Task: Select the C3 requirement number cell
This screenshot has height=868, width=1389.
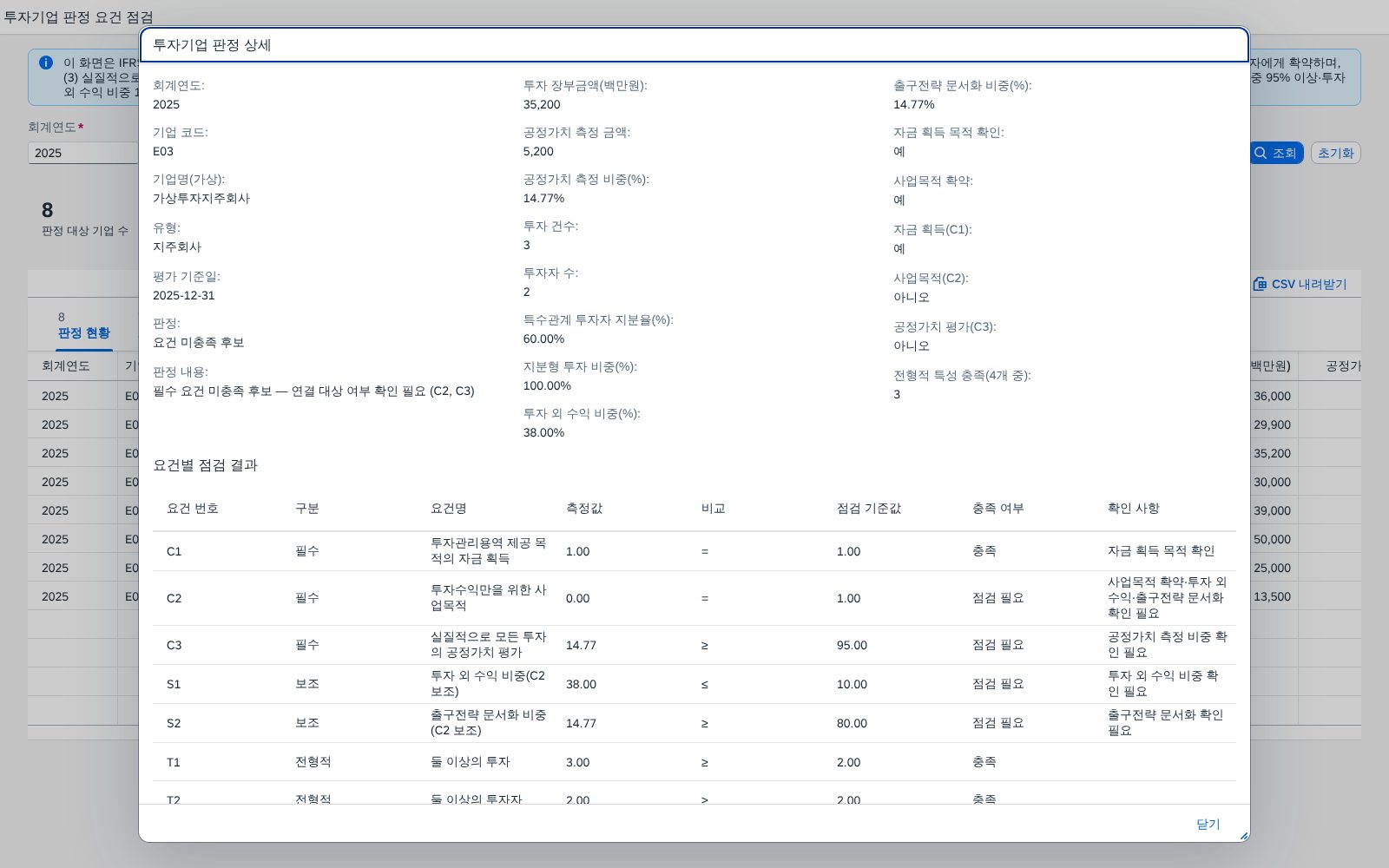Action: (174, 645)
